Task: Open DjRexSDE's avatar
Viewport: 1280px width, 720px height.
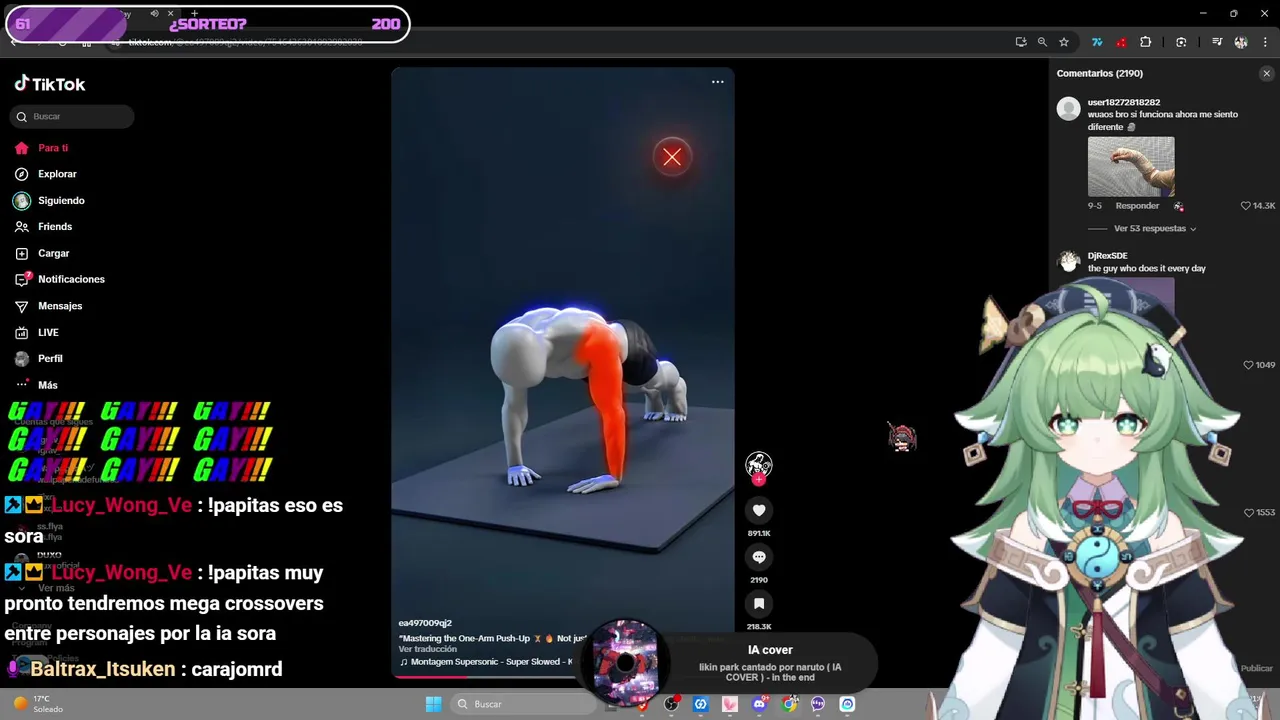Action: pos(1069,262)
